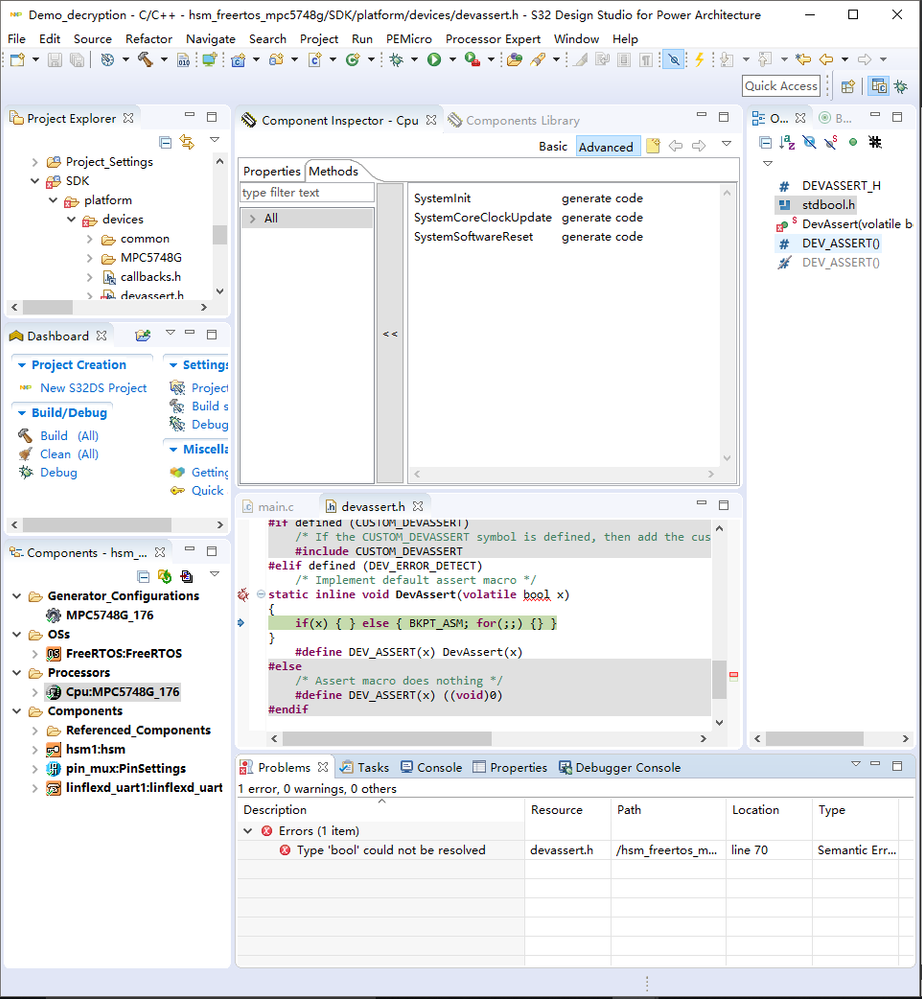Click the Build (All) link in Dashboard
The image size is (922, 999).
coord(69,436)
